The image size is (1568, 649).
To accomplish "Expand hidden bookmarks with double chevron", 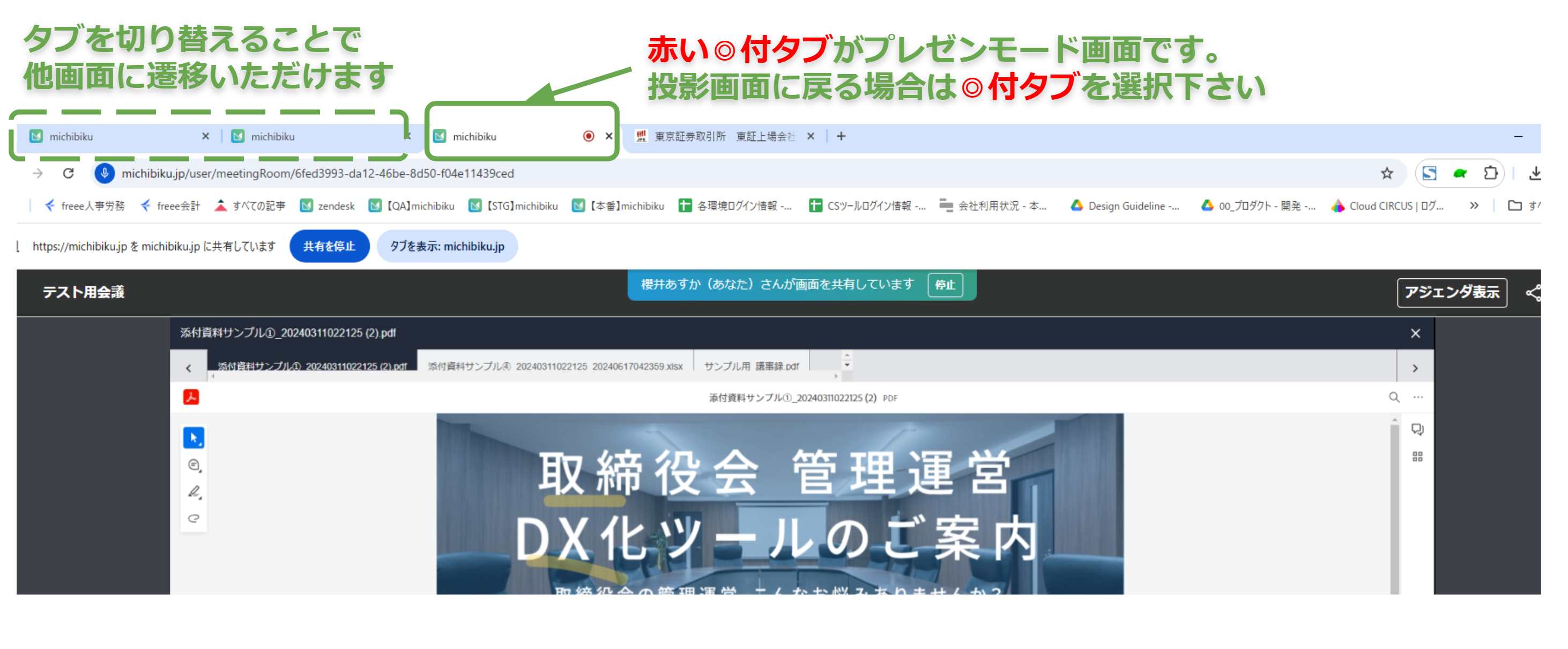I will [x=1474, y=206].
